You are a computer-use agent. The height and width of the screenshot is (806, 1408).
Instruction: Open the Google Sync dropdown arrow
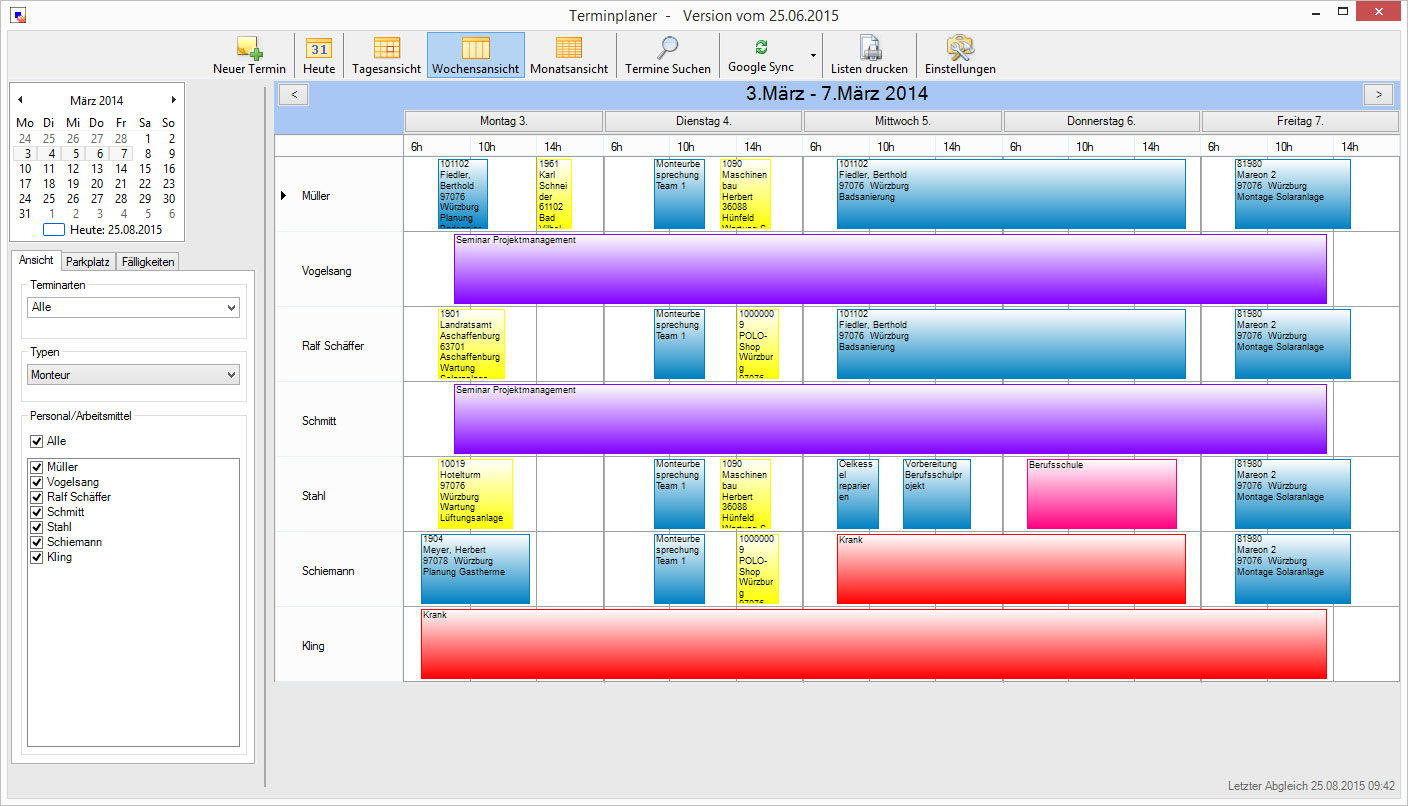(813, 55)
